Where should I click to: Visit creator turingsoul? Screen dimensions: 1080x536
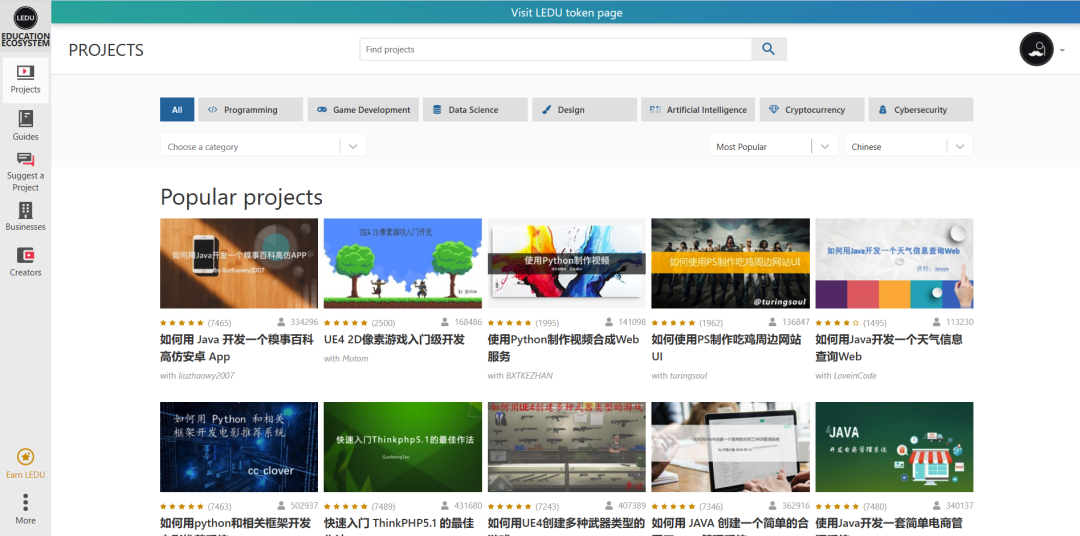[x=689, y=376]
